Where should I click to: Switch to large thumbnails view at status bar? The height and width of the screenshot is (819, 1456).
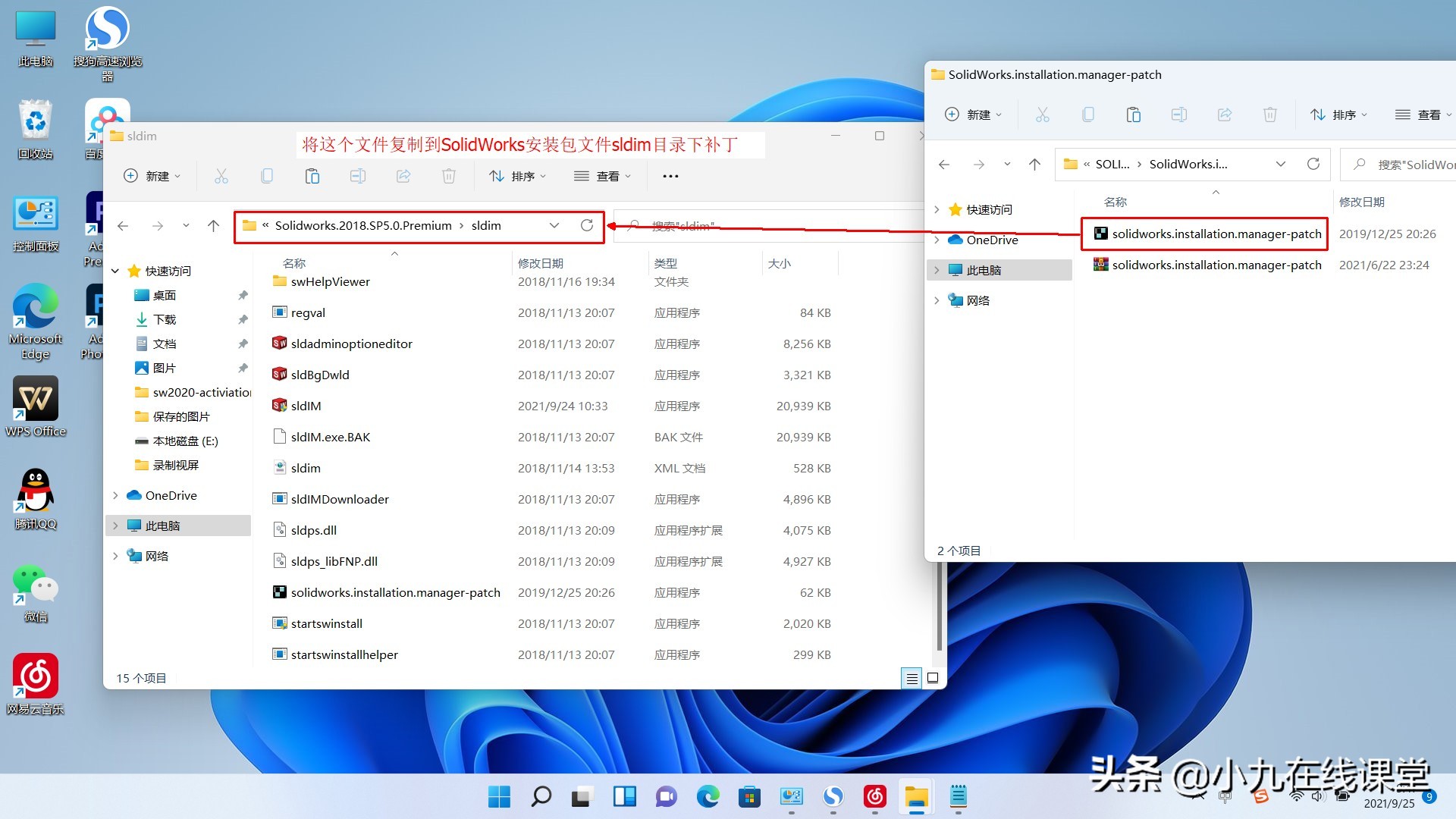[932, 678]
